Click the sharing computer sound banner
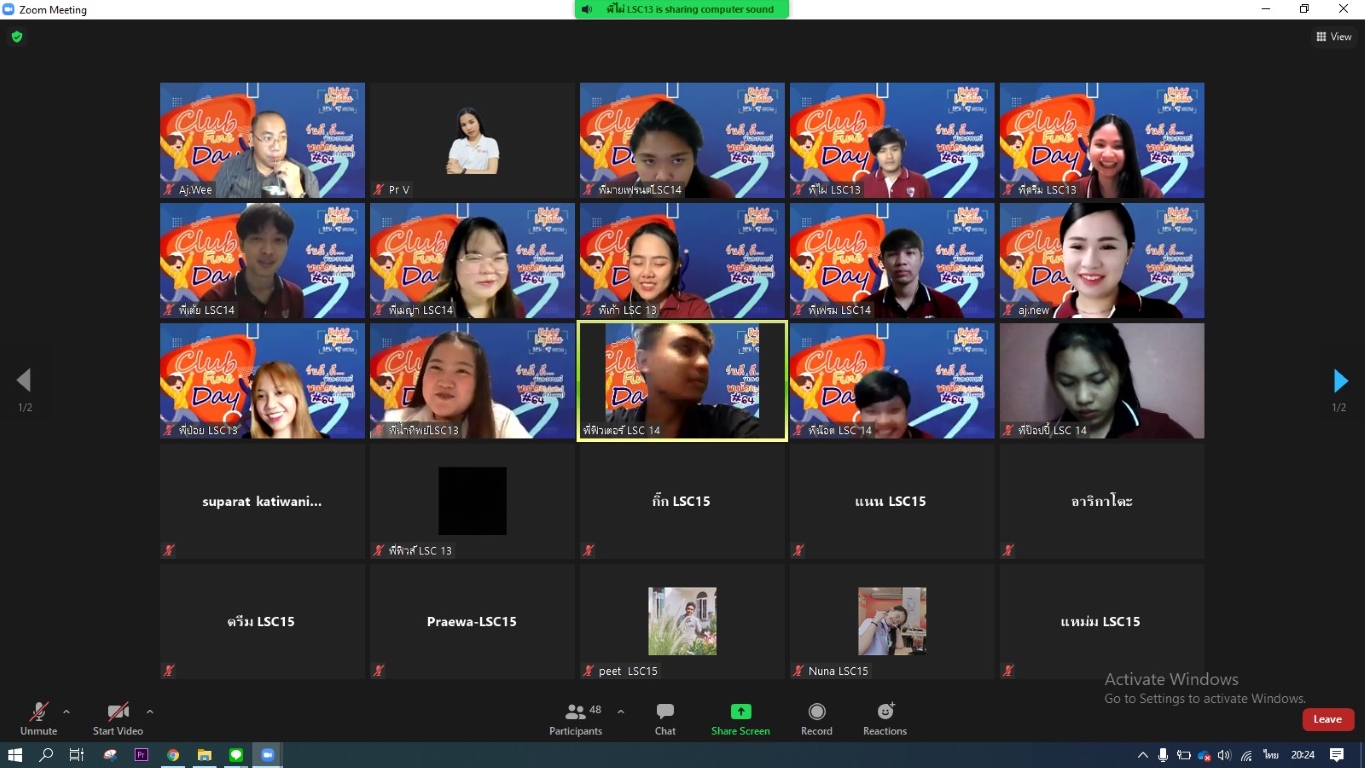1365x768 pixels. (682, 9)
